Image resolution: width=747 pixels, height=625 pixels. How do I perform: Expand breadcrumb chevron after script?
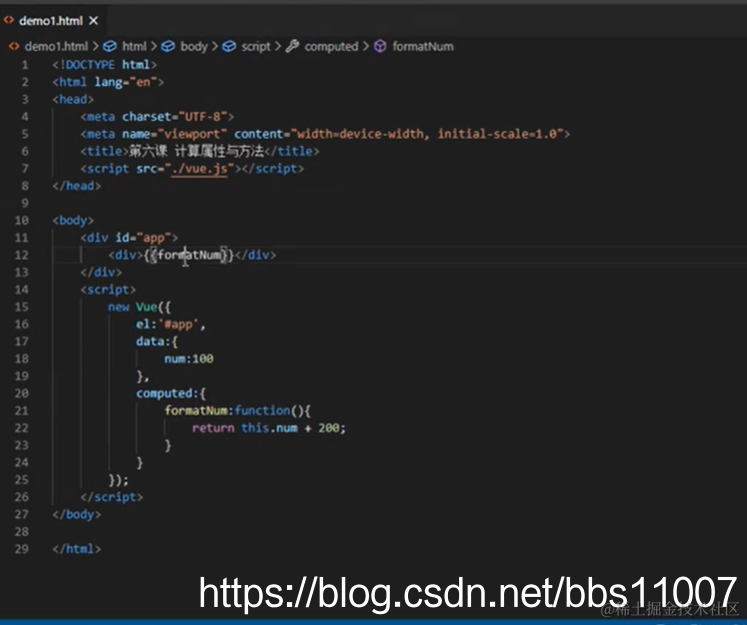(x=277, y=47)
